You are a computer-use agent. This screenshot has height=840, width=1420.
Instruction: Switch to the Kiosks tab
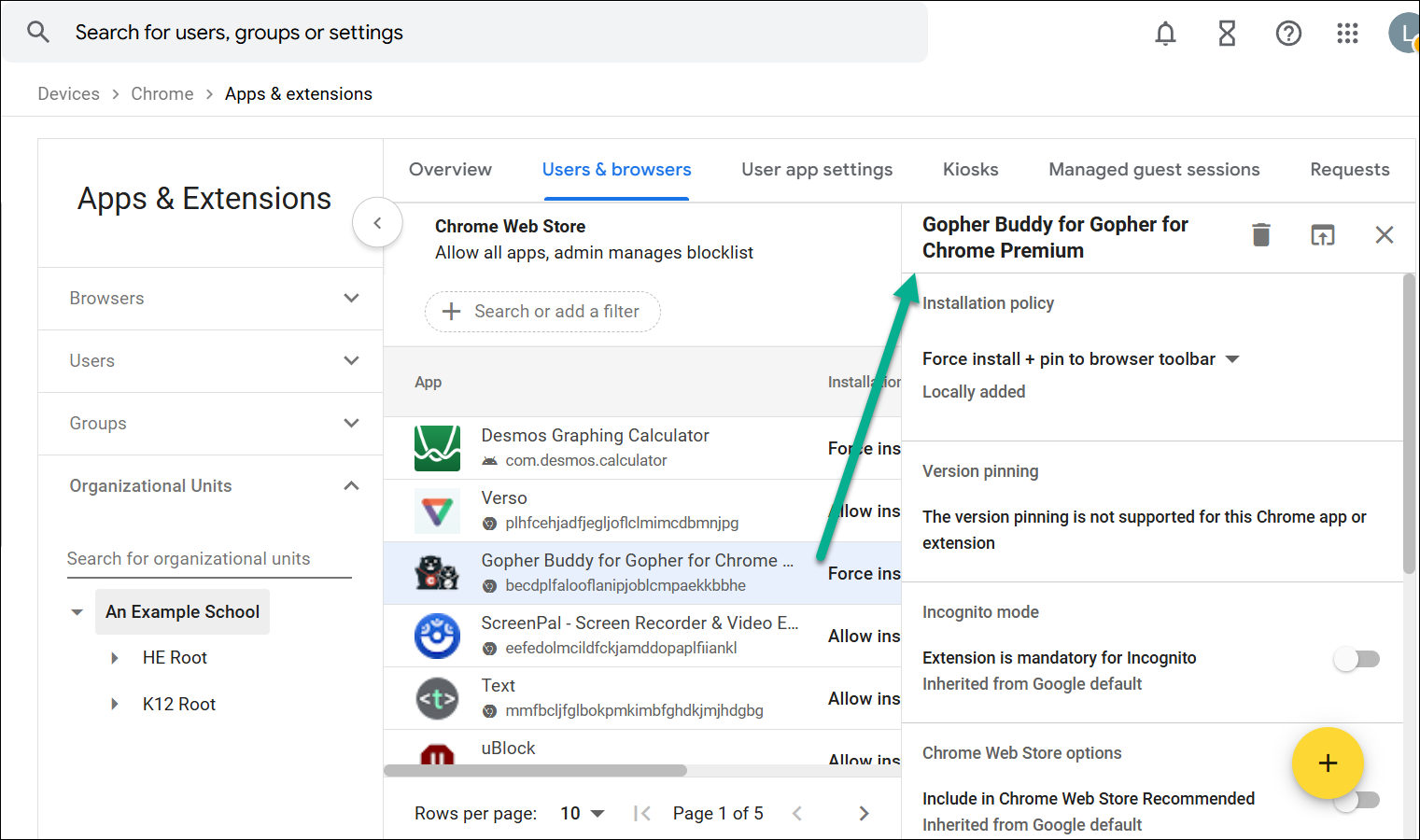[970, 170]
